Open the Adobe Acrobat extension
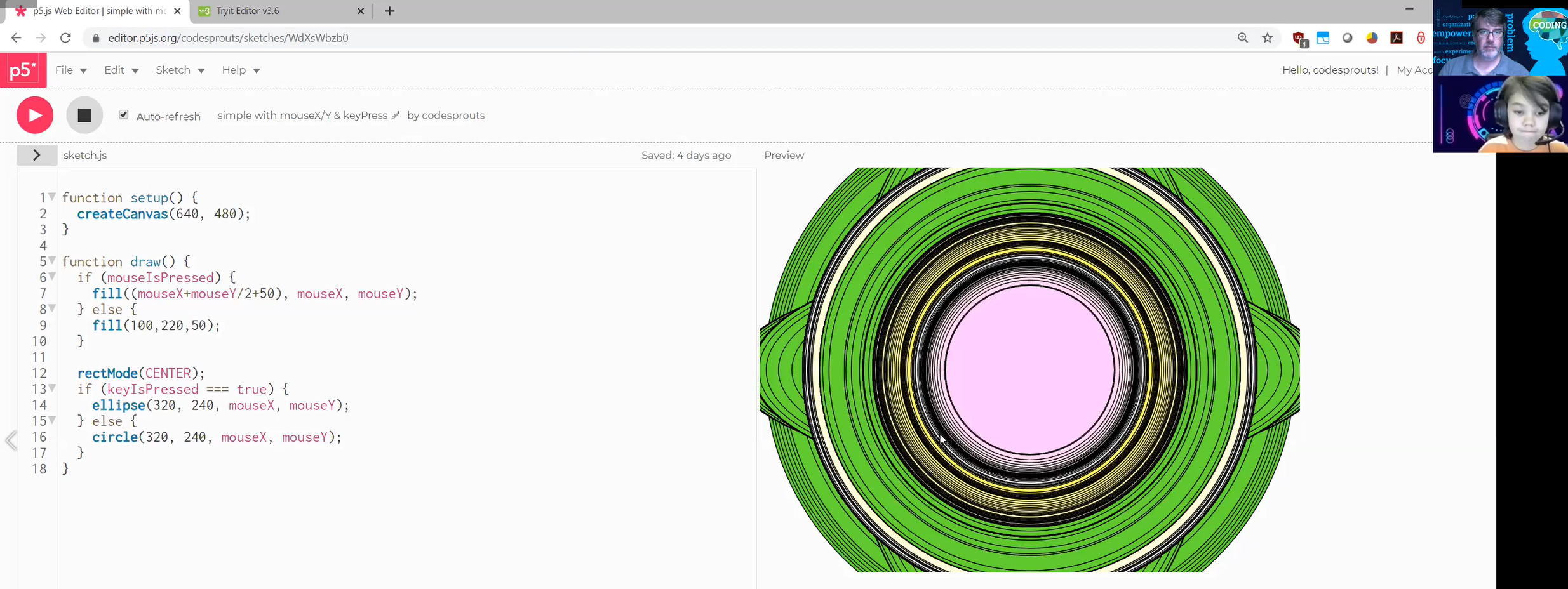This screenshot has height=589, width=1568. click(x=1397, y=38)
